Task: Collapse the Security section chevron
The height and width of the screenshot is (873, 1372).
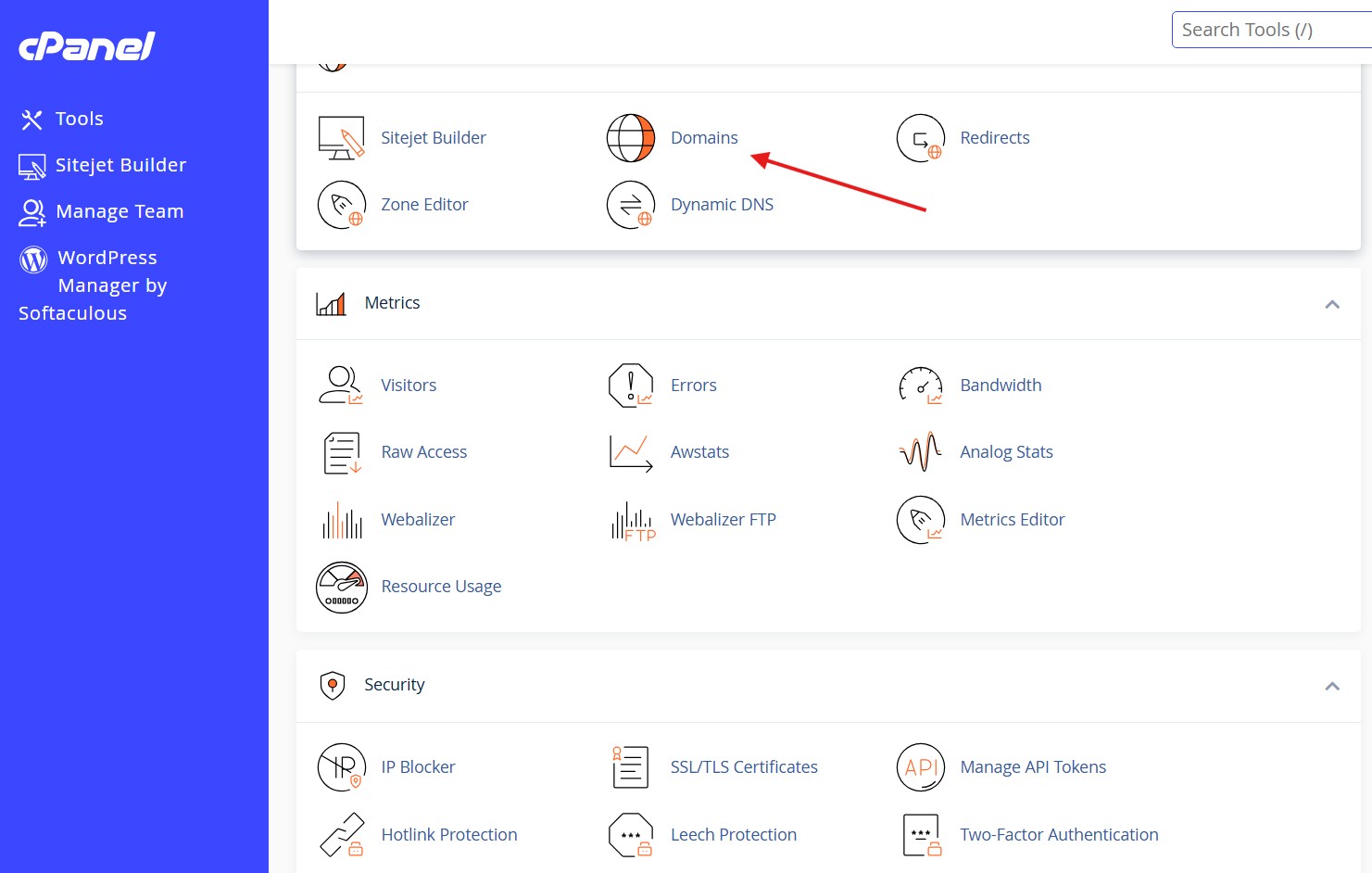Action: click(x=1332, y=686)
